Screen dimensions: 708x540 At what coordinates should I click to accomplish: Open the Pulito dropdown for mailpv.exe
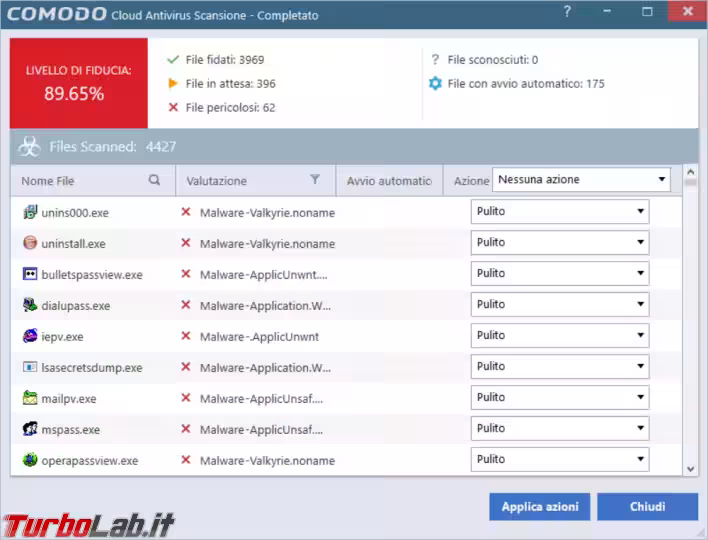click(560, 397)
